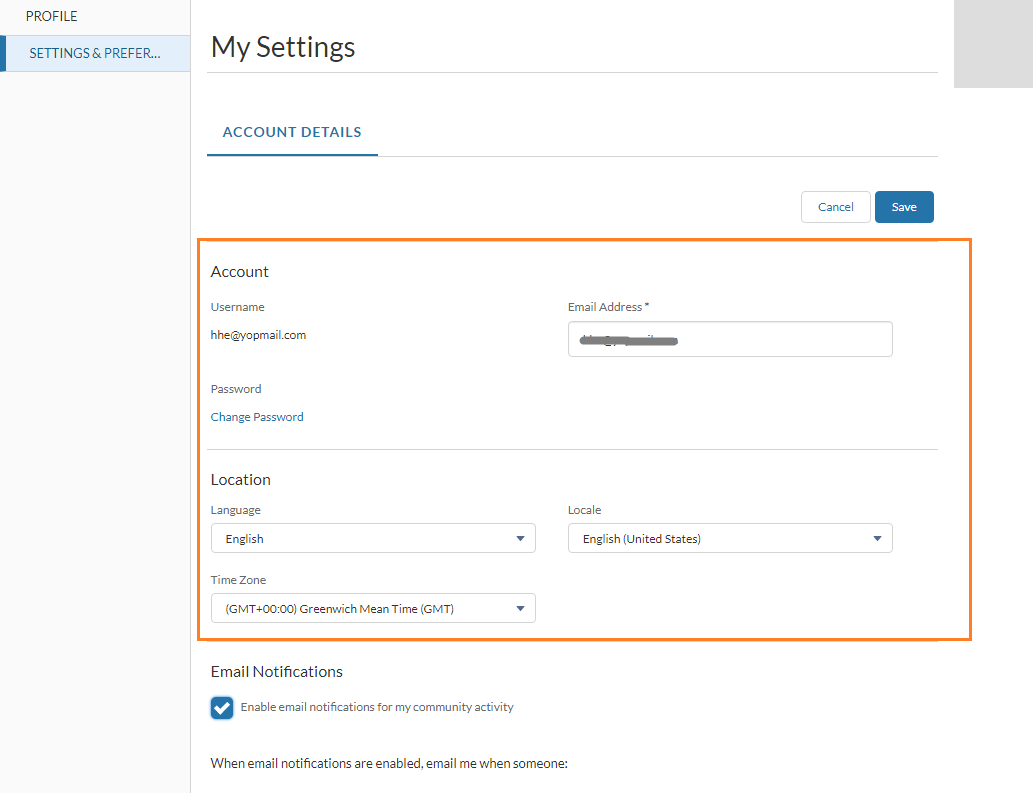Click the 'Email Address' field label

(x=607, y=307)
